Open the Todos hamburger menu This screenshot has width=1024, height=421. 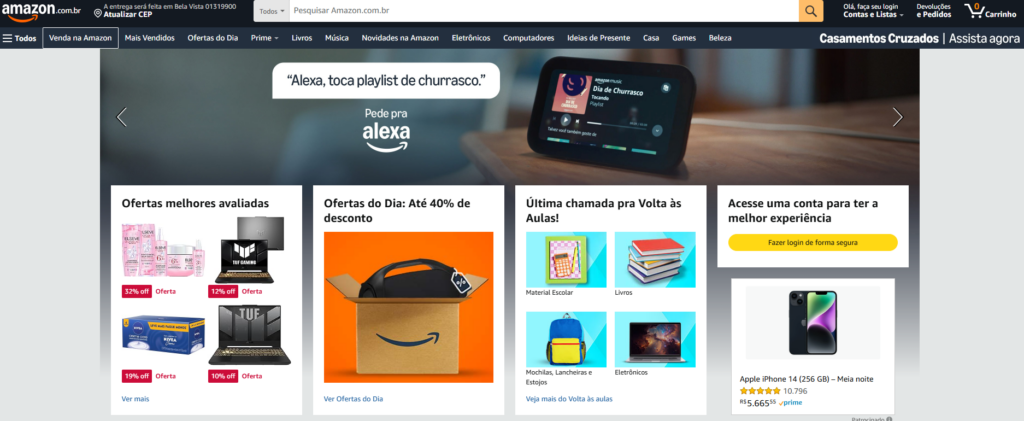pyautogui.click(x=20, y=38)
